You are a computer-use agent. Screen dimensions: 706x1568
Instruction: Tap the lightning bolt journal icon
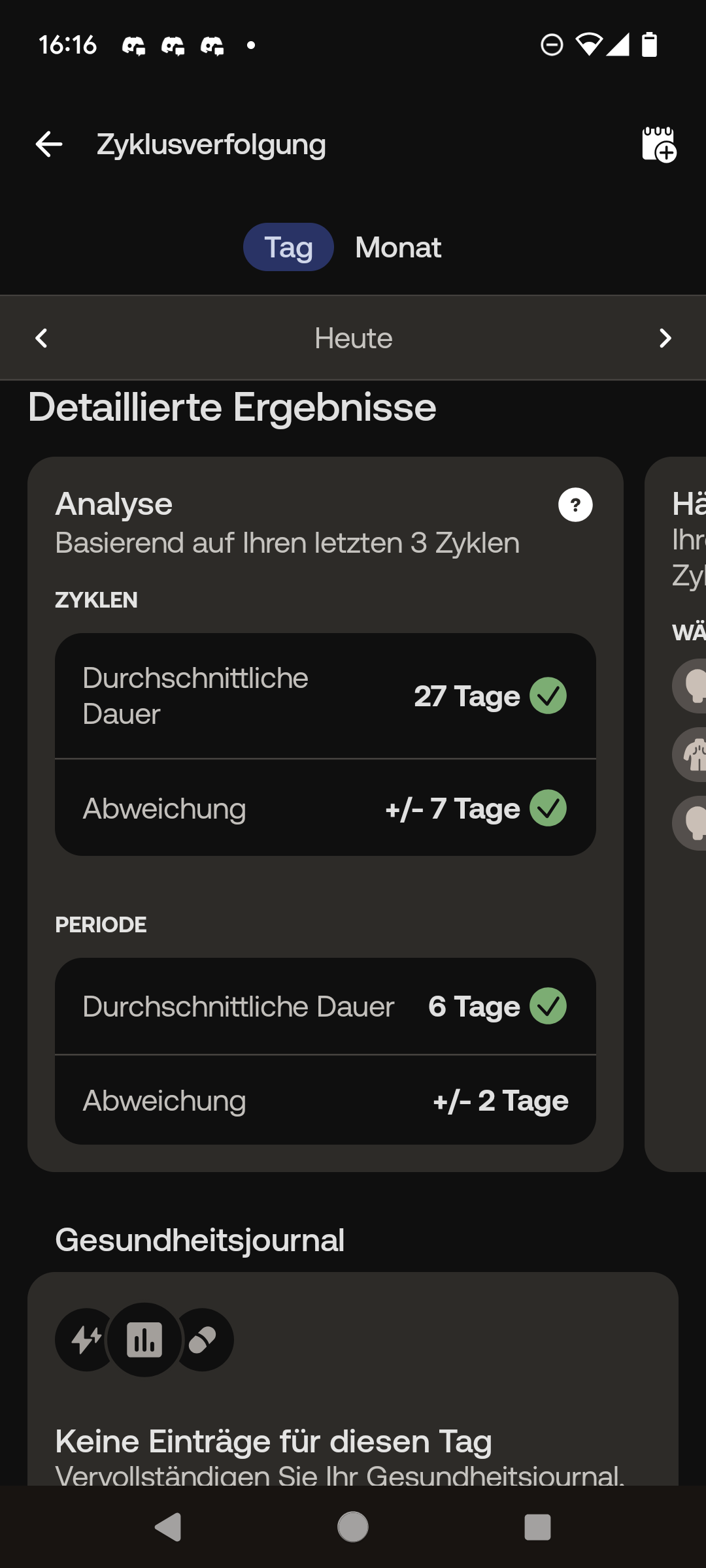pyautogui.click(x=86, y=1339)
